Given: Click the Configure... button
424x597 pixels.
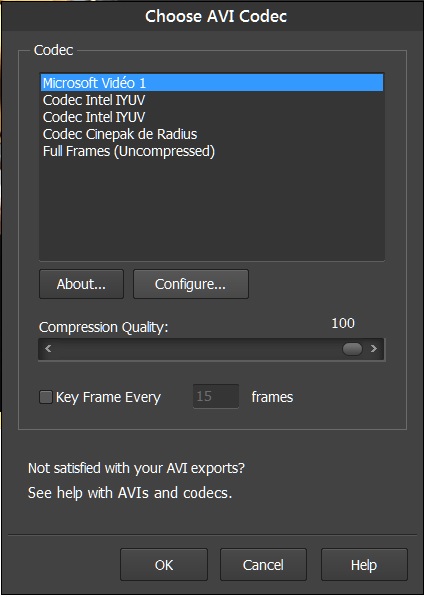Looking at the screenshot, I should [191, 284].
